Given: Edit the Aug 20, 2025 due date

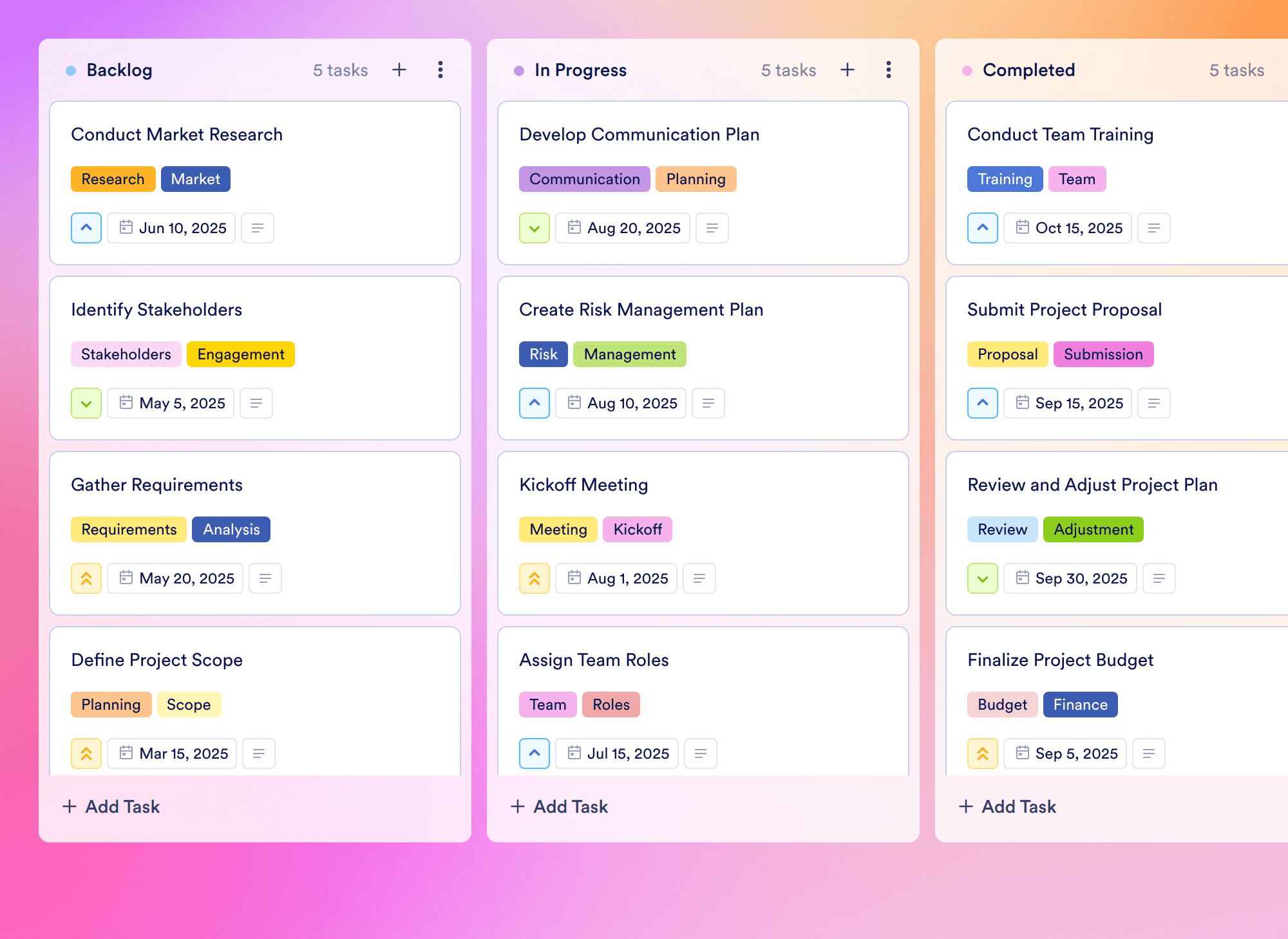Looking at the screenshot, I should pos(623,228).
